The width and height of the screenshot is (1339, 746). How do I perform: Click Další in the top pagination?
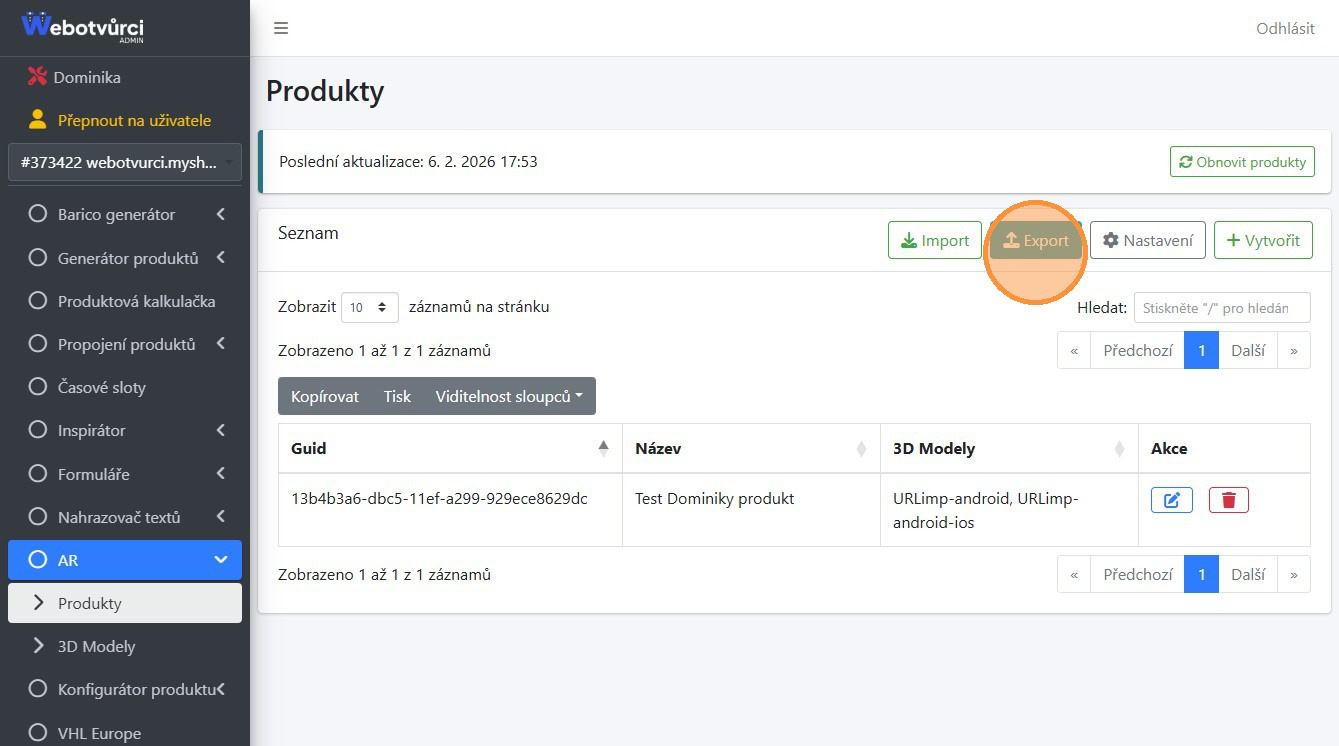[1248, 350]
